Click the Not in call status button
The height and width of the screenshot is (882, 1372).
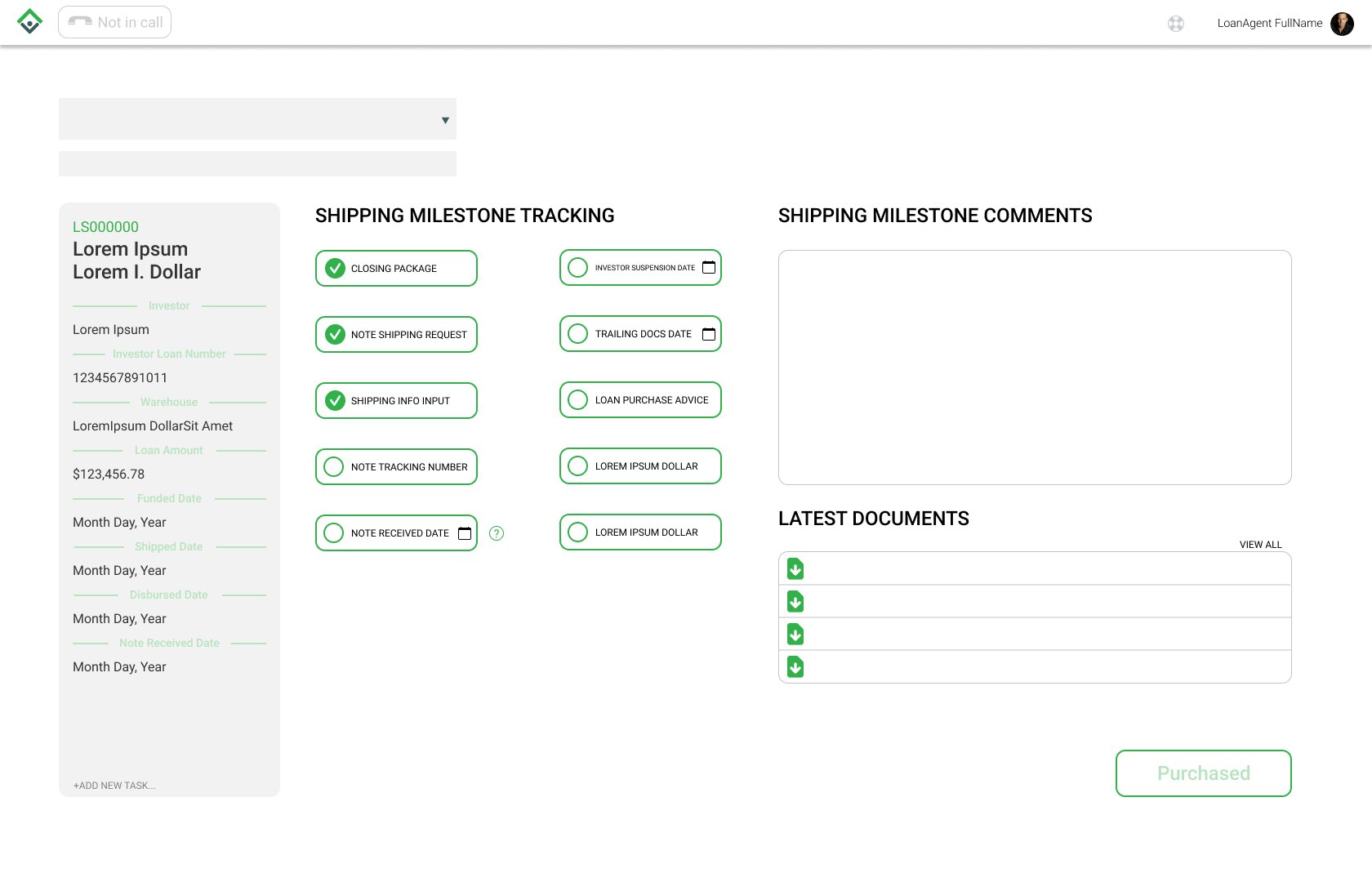coord(115,23)
